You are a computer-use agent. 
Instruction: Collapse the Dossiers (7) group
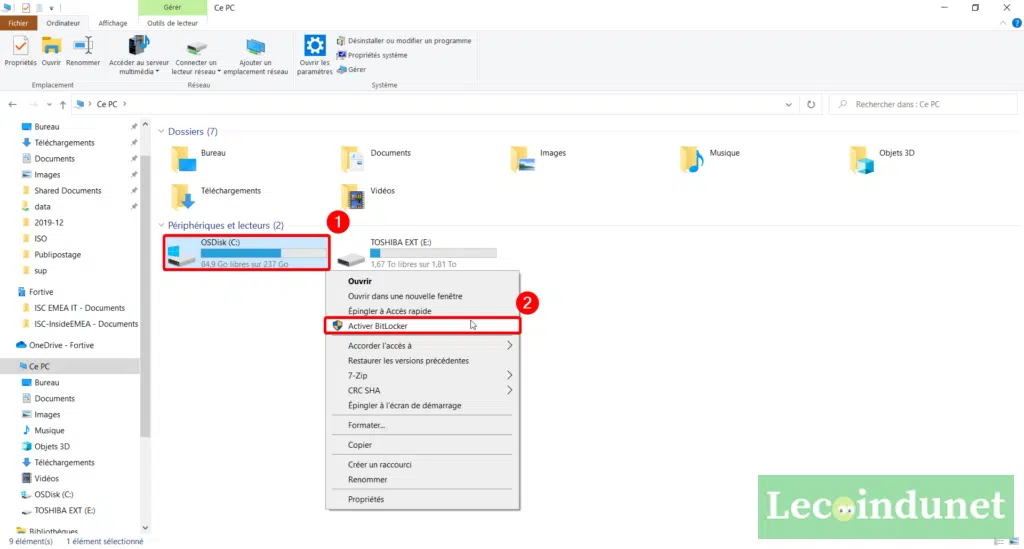[x=161, y=132]
